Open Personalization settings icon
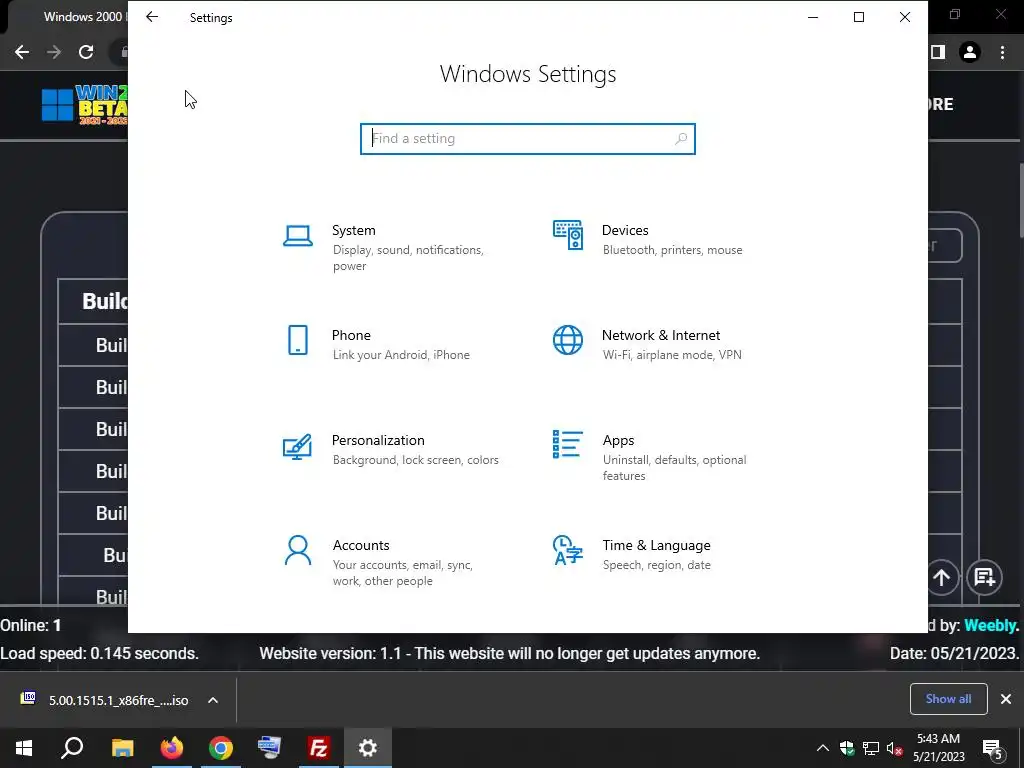Image resolution: width=1024 pixels, height=768 pixels. pyautogui.click(x=297, y=447)
